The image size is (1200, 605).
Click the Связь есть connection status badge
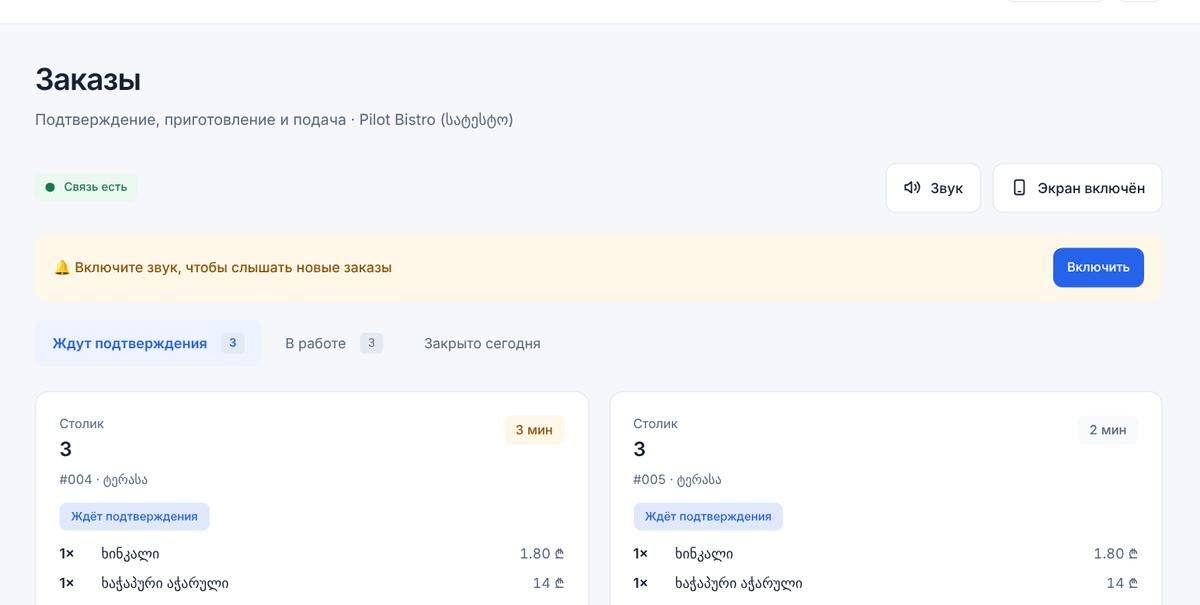click(86, 187)
